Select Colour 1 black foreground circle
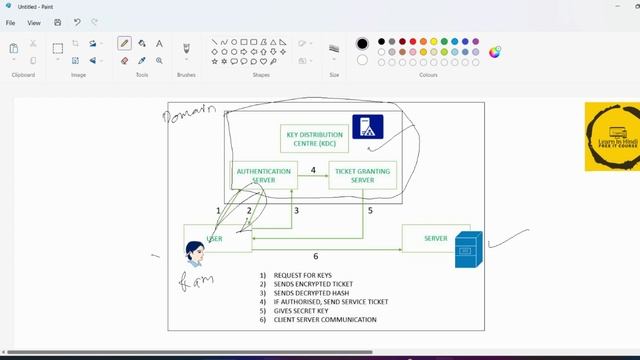The image size is (640, 360). point(362,44)
